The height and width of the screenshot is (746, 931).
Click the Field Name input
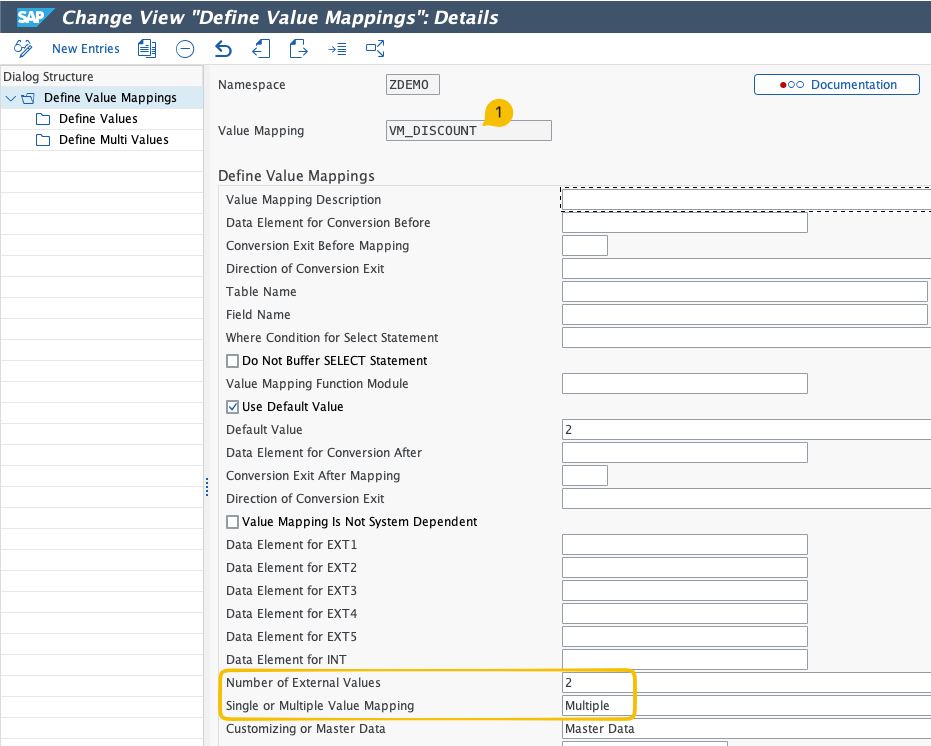(745, 315)
